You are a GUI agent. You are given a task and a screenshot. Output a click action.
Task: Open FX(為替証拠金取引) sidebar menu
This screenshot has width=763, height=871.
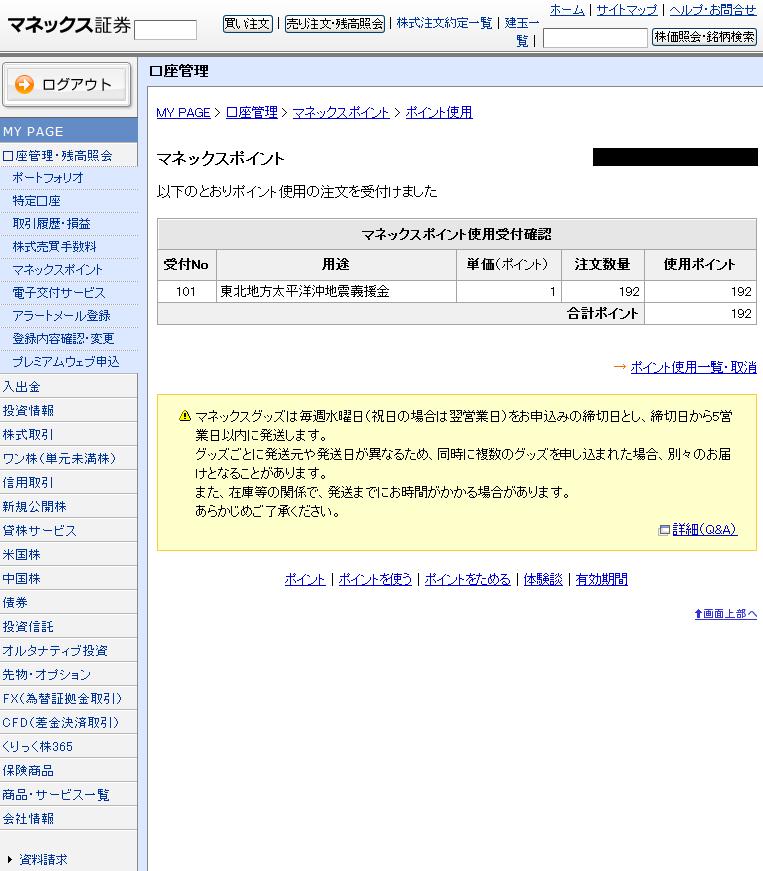tap(69, 698)
